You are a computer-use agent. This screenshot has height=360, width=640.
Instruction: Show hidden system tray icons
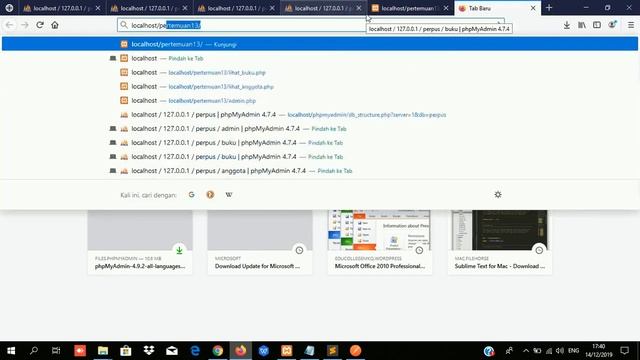tap(526, 351)
